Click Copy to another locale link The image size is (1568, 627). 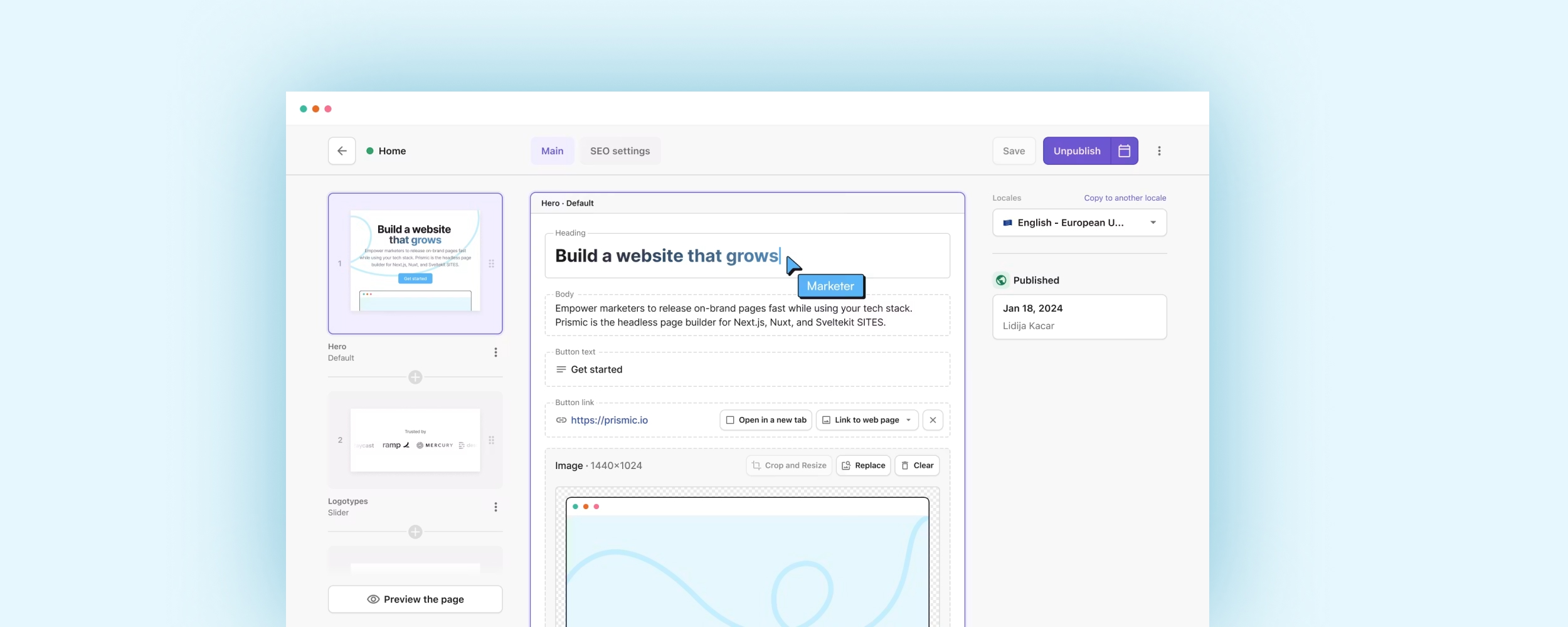[x=1125, y=198]
